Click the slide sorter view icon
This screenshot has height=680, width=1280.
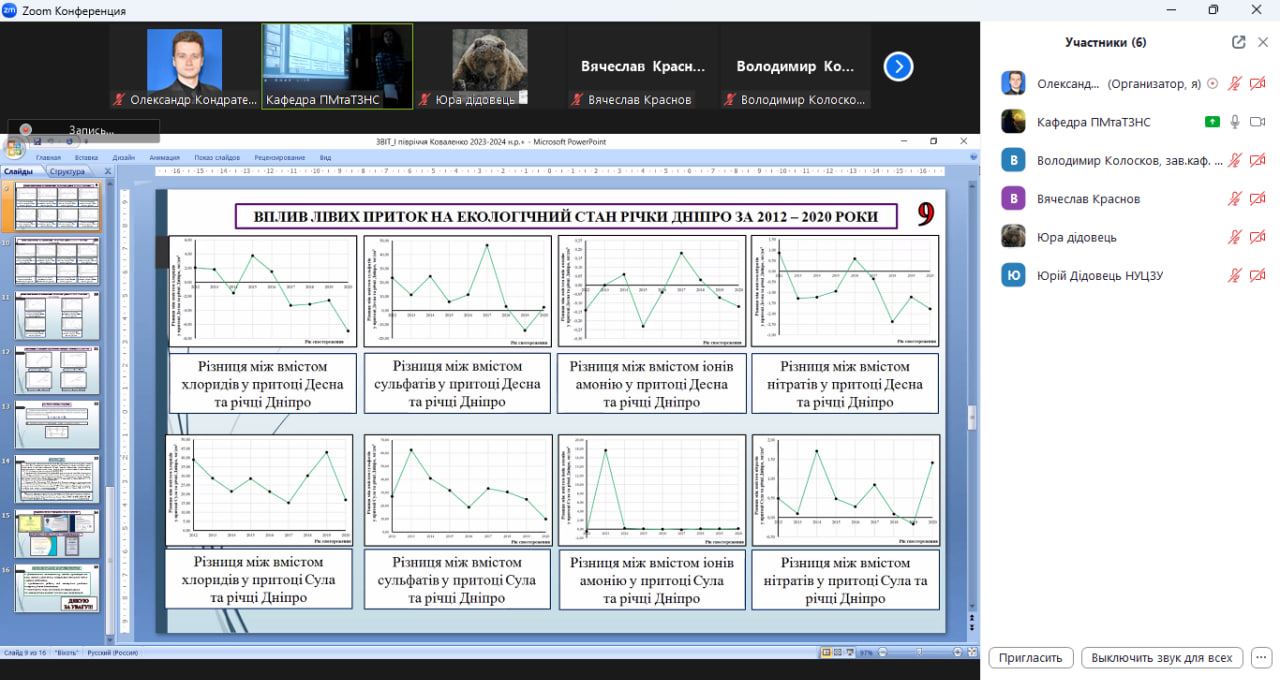point(838,653)
